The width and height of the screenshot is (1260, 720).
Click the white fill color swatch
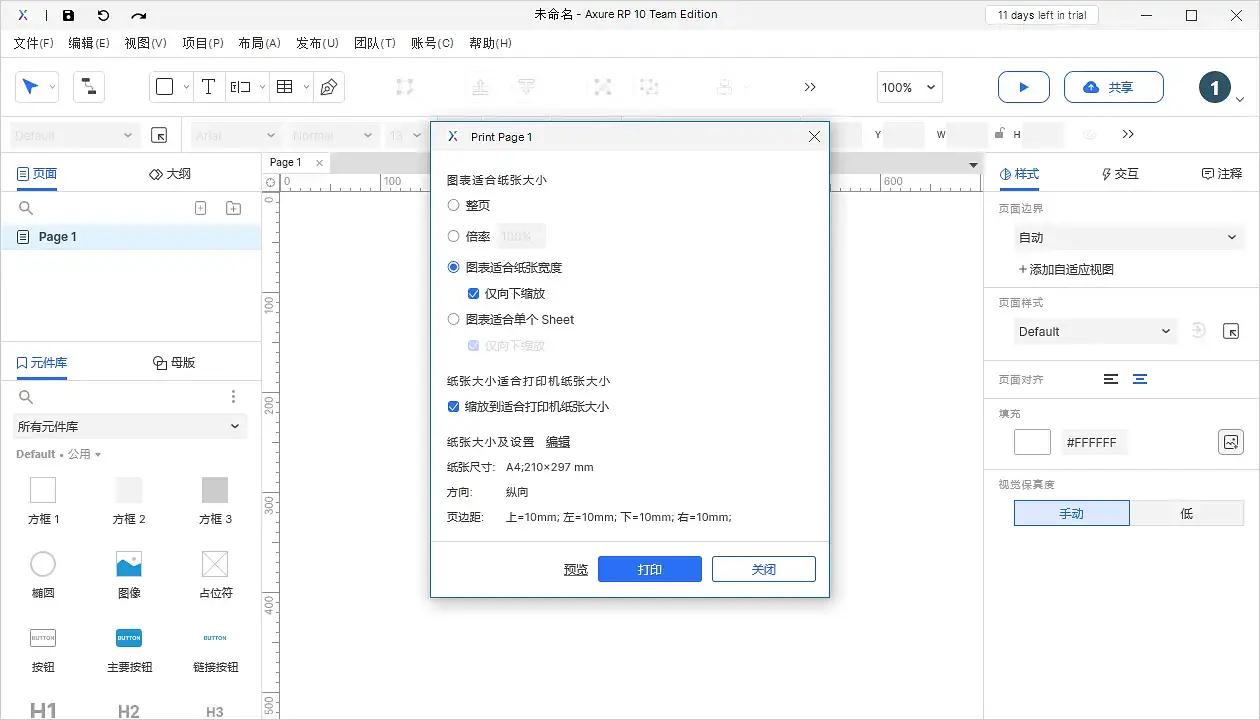[x=1031, y=441]
